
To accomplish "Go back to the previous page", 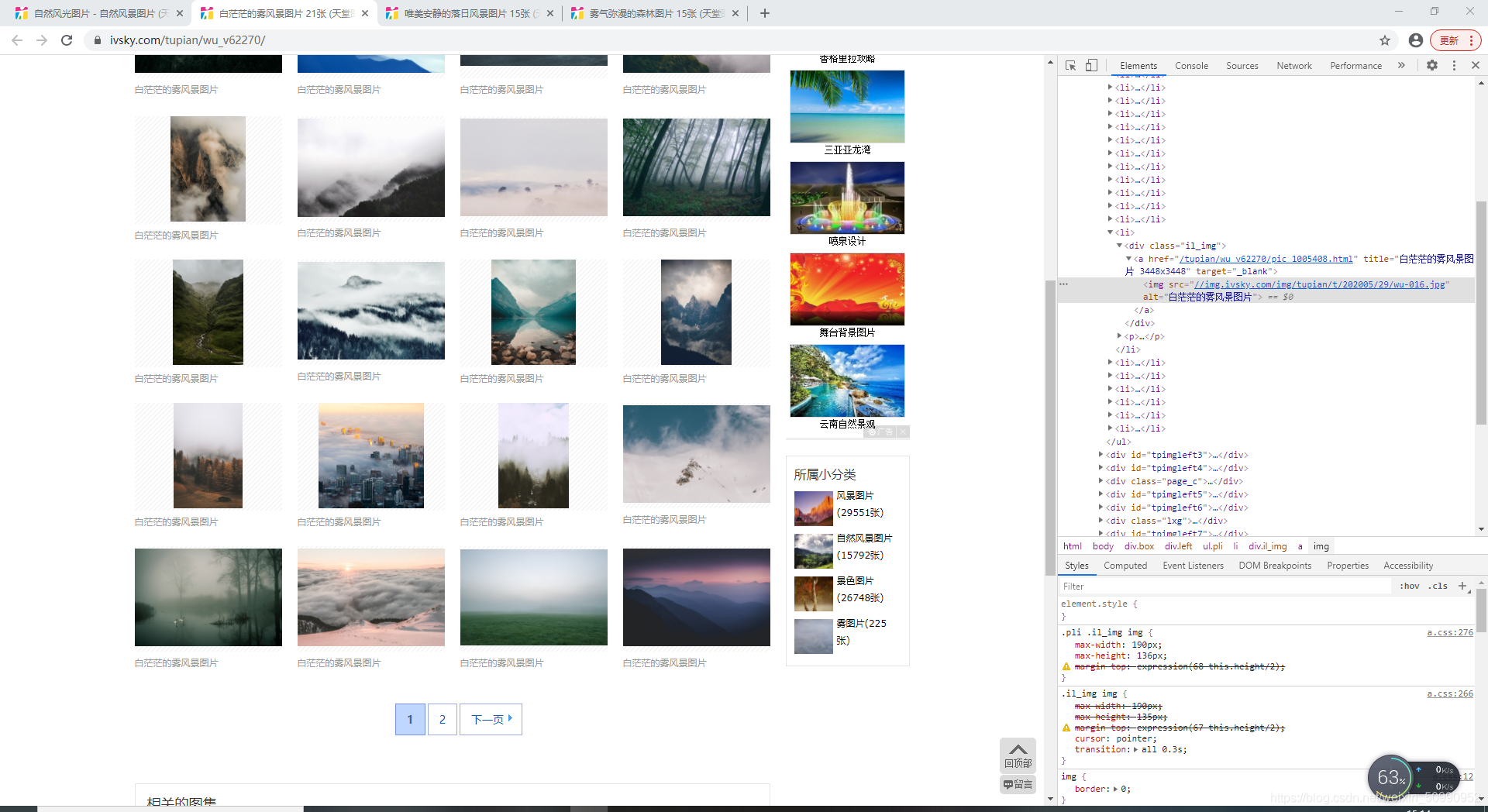I will click(x=17, y=40).
